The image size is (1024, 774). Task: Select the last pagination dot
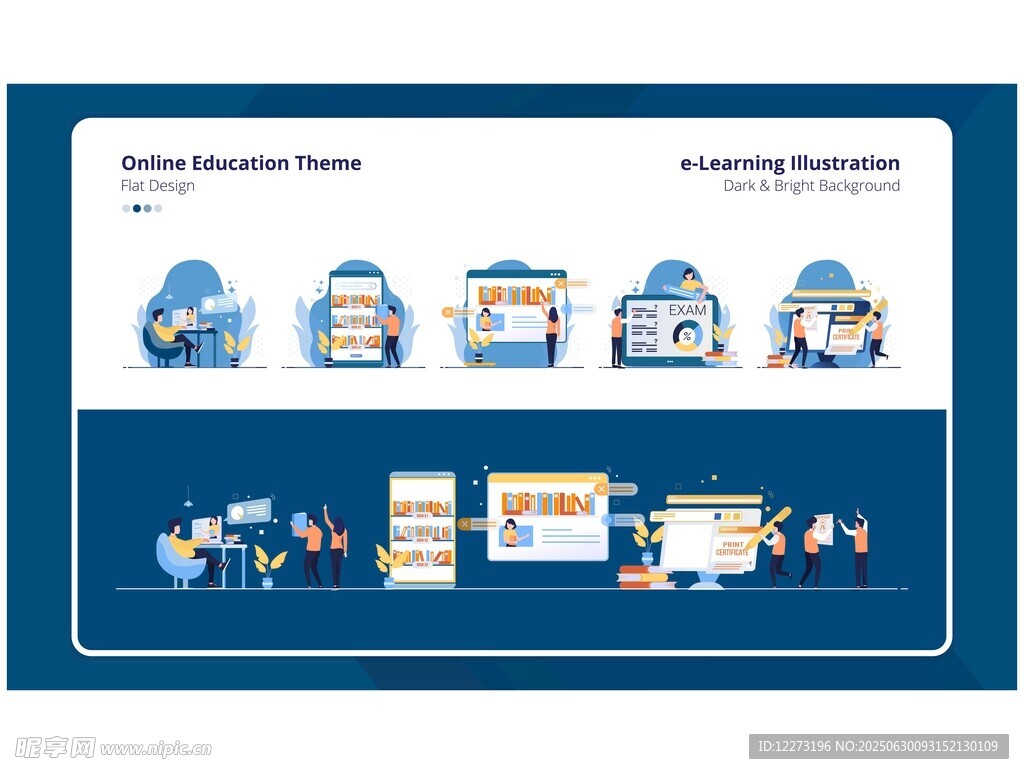pyautogui.click(x=158, y=209)
